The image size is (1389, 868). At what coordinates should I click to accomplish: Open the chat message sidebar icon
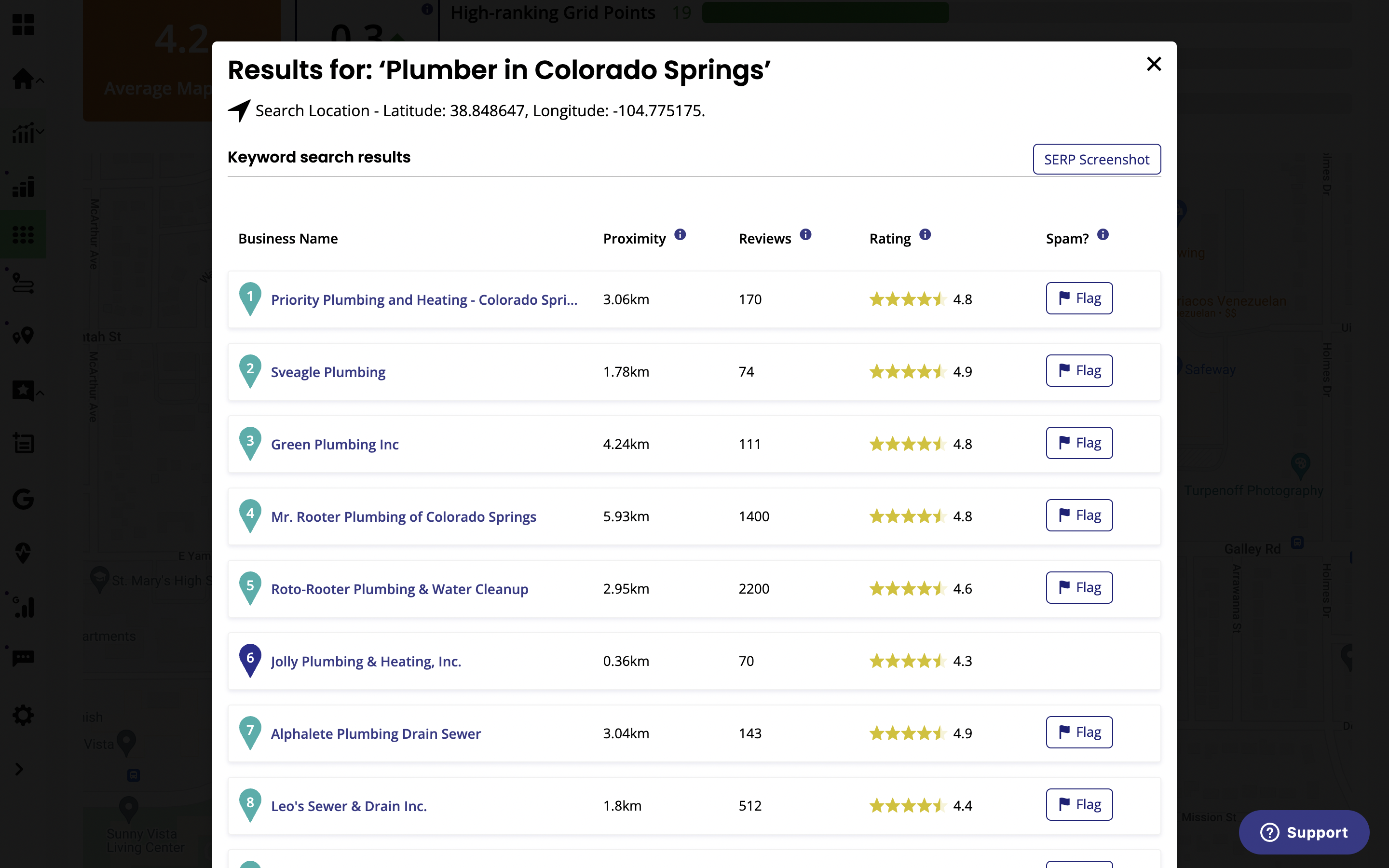pos(23,657)
